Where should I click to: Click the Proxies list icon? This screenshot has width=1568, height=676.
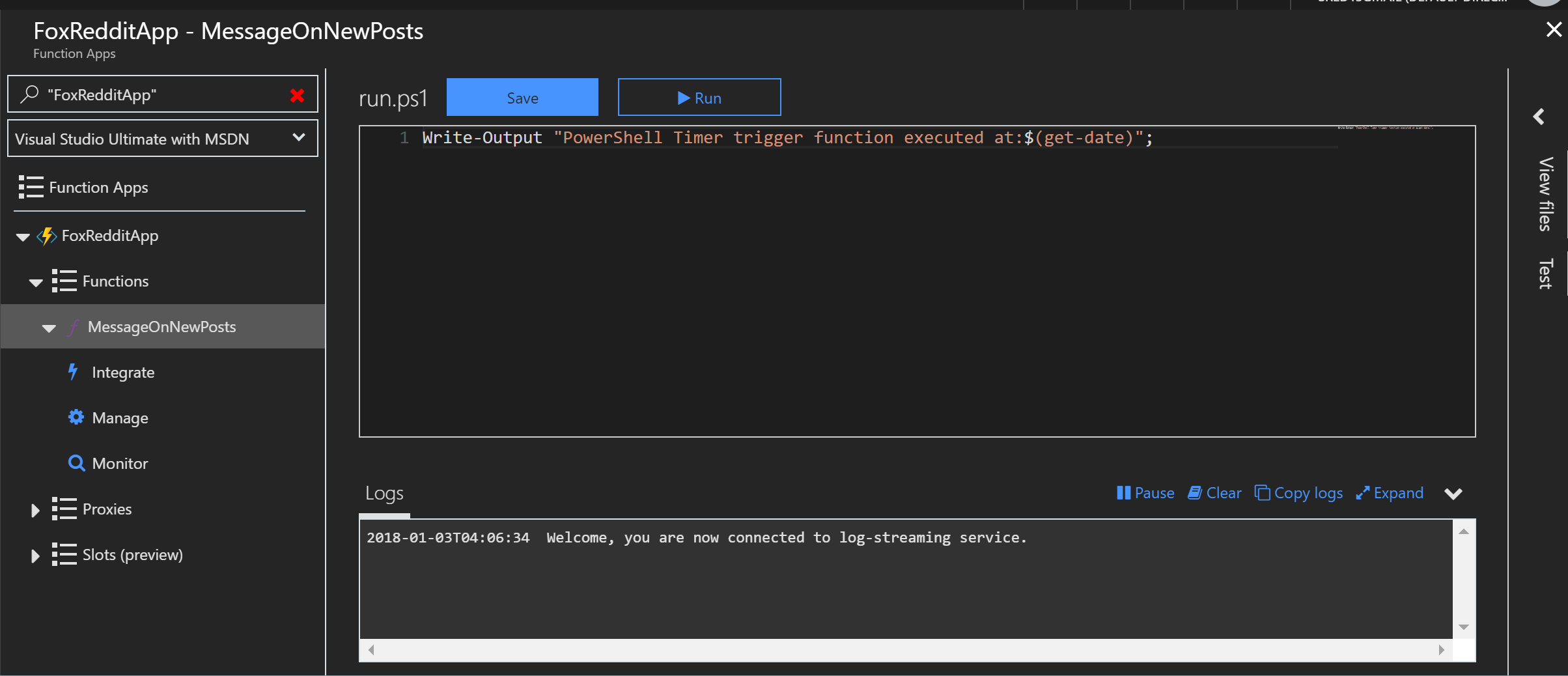coord(64,509)
